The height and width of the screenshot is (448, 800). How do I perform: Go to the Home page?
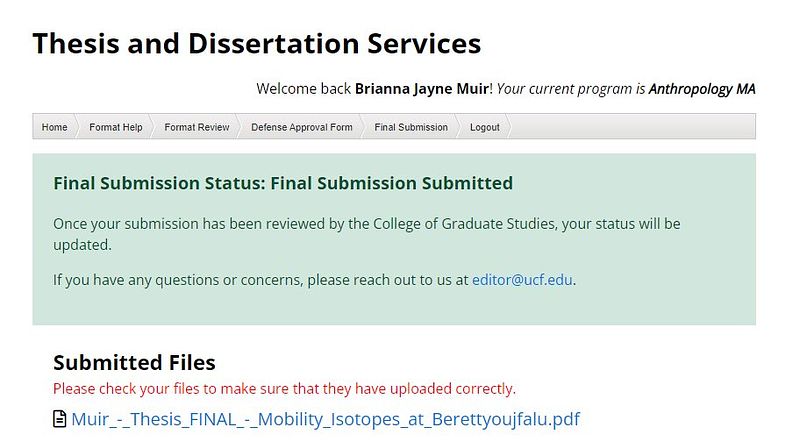(x=54, y=127)
